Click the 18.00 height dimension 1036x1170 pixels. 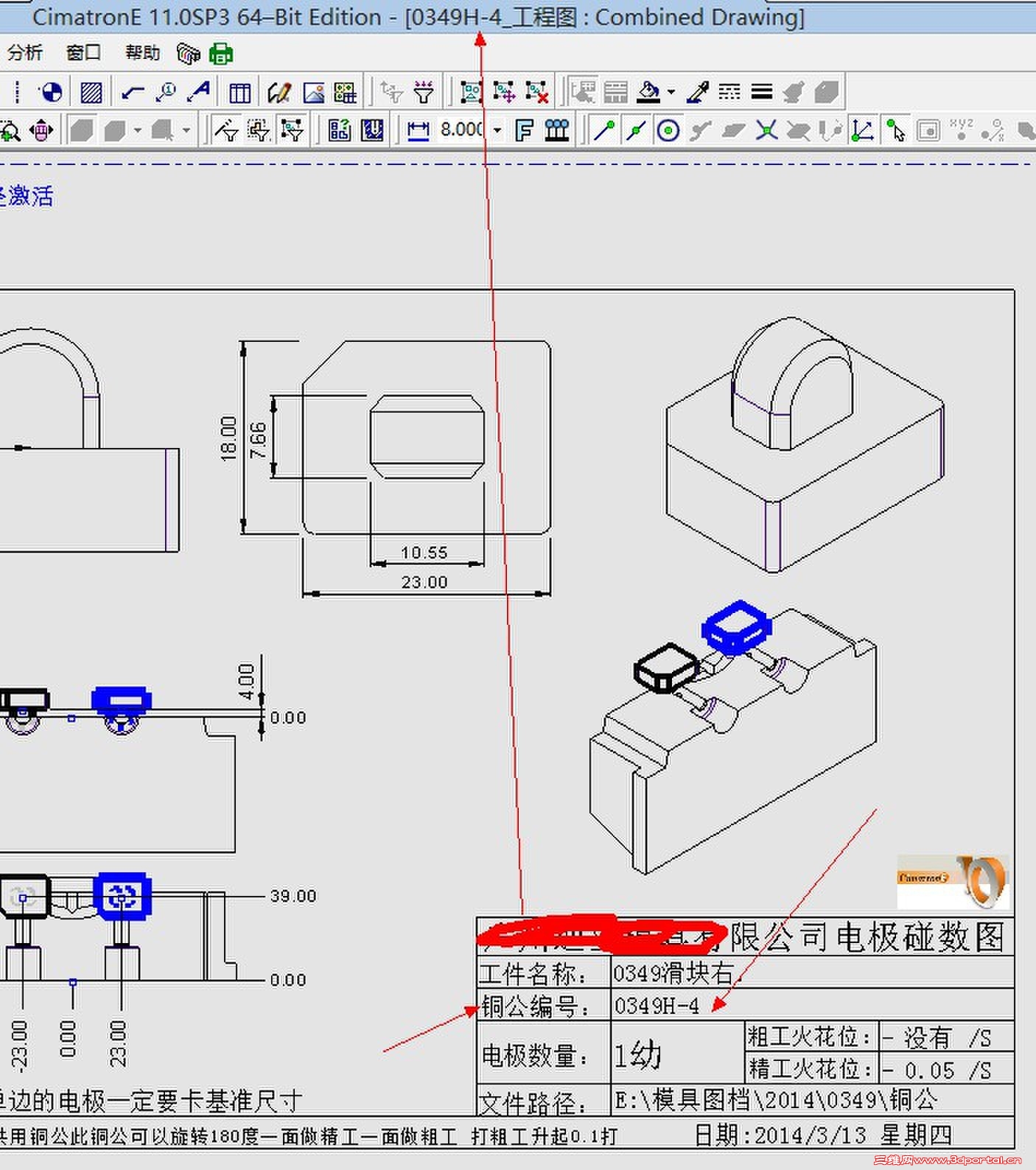[228, 438]
